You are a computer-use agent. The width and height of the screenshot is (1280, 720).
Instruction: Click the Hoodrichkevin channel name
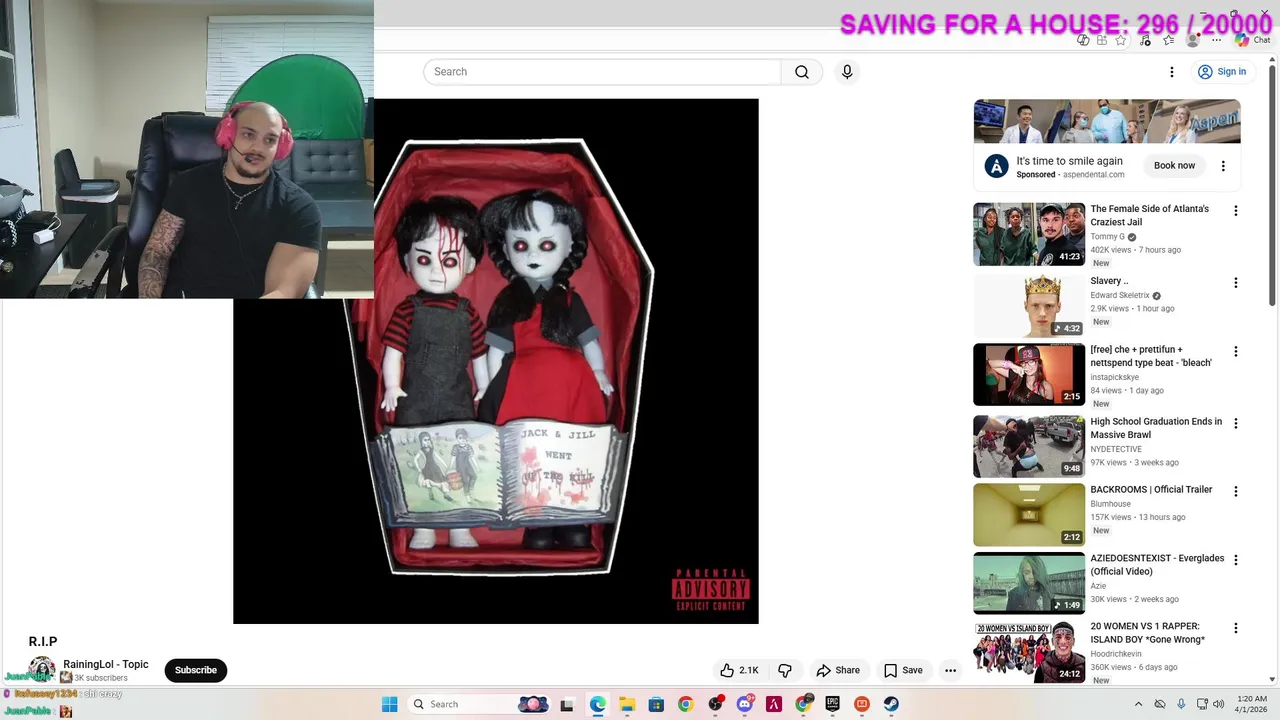tap(1115, 654)
